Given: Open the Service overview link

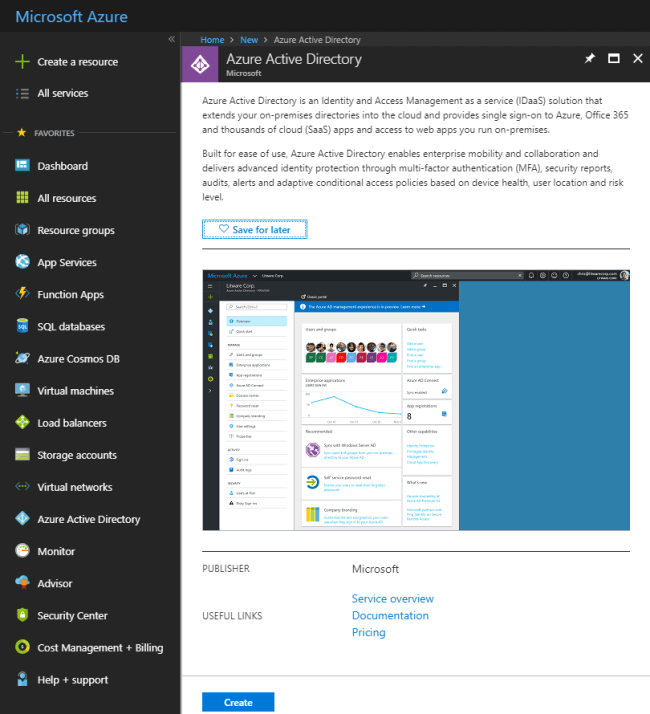Looking at the screenshot, I should click(x=393, y=599).
